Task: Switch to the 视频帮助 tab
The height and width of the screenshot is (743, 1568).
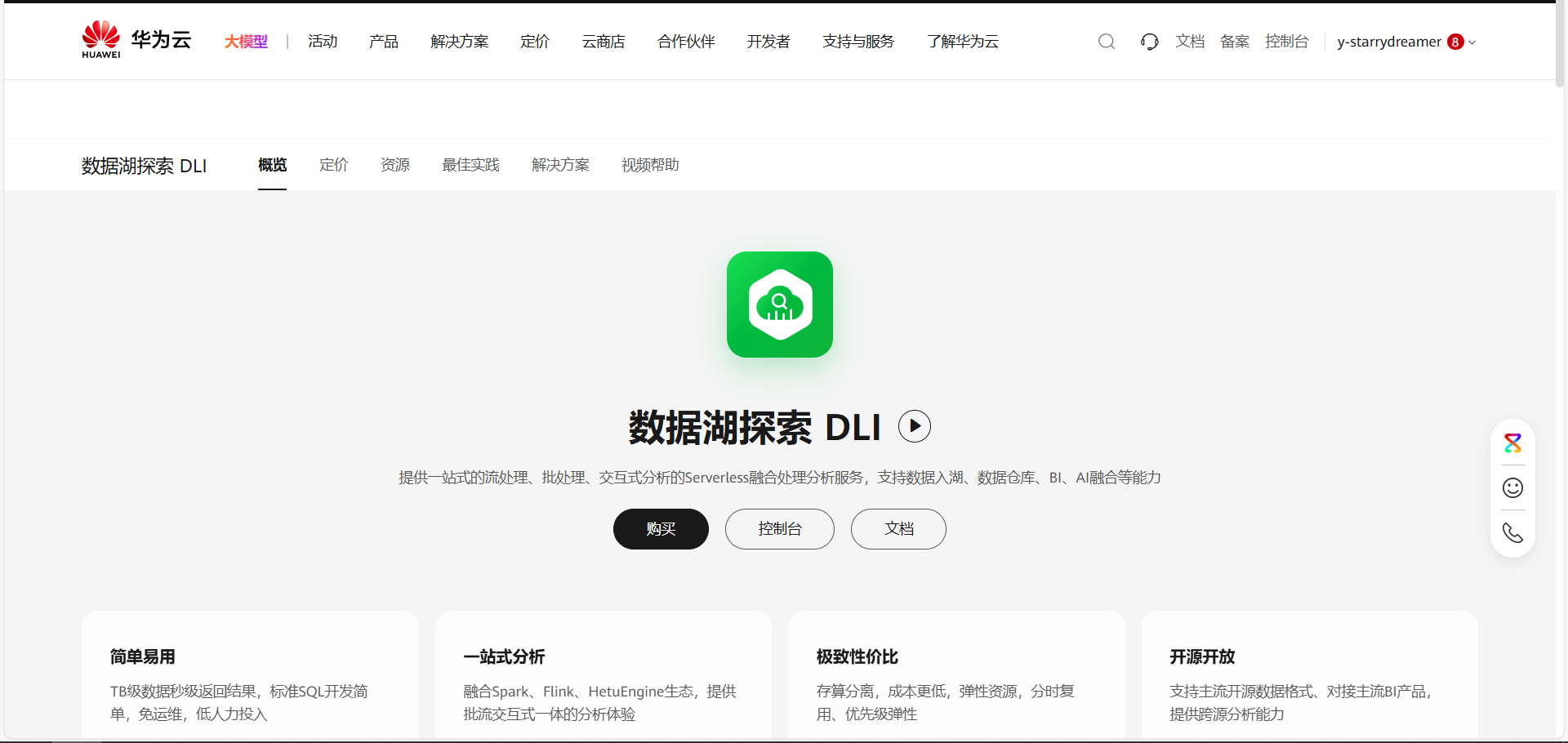Action: (650, 165)
